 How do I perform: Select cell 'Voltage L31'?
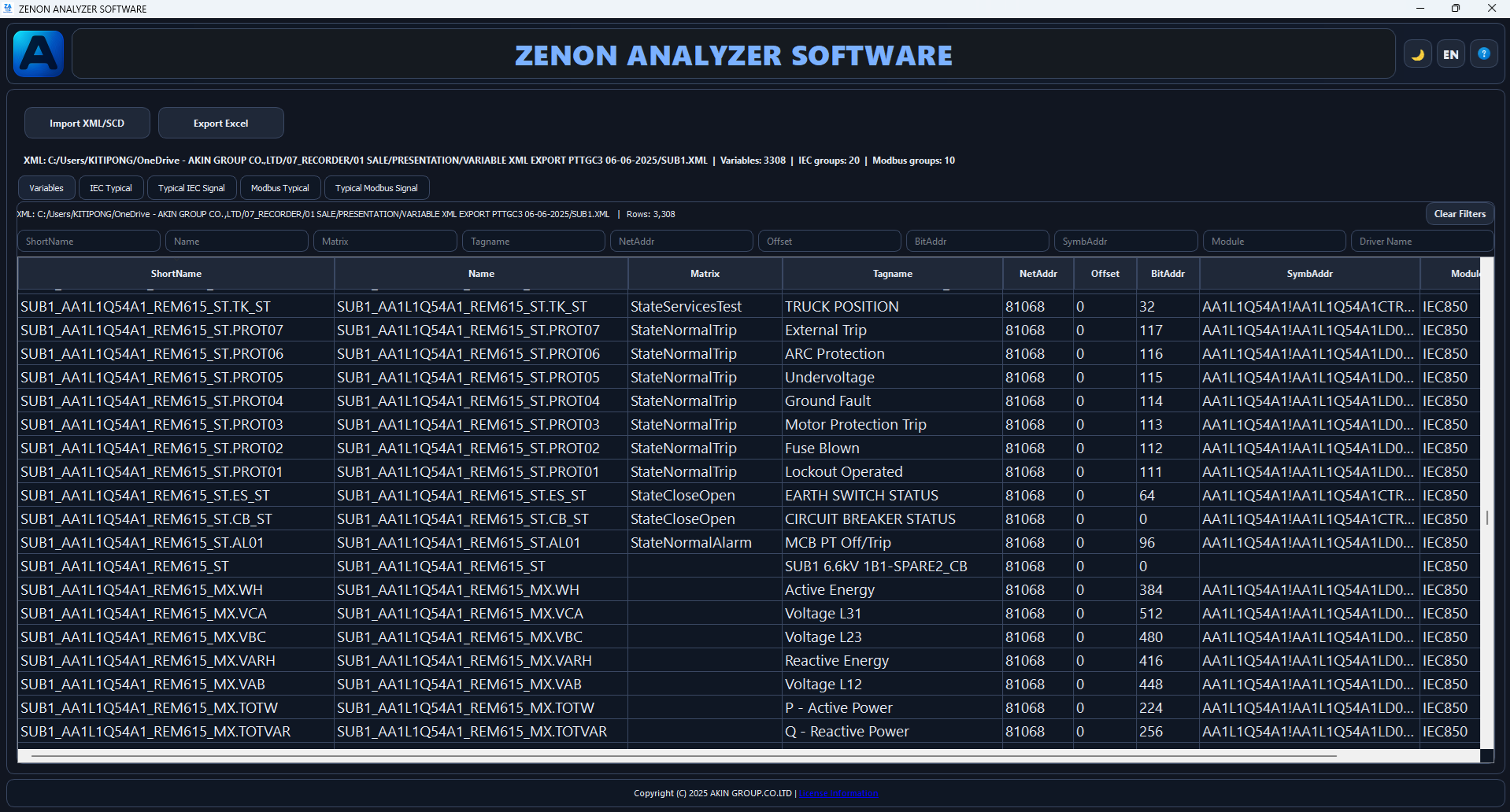coord(893,614)
